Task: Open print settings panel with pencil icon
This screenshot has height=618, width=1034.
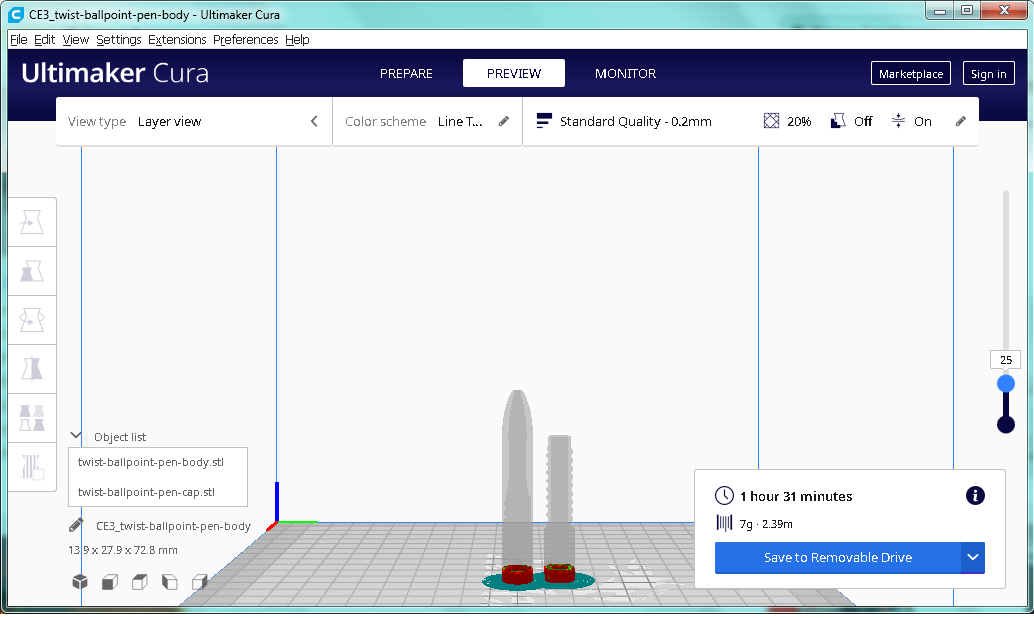Action: click(961, 121)
